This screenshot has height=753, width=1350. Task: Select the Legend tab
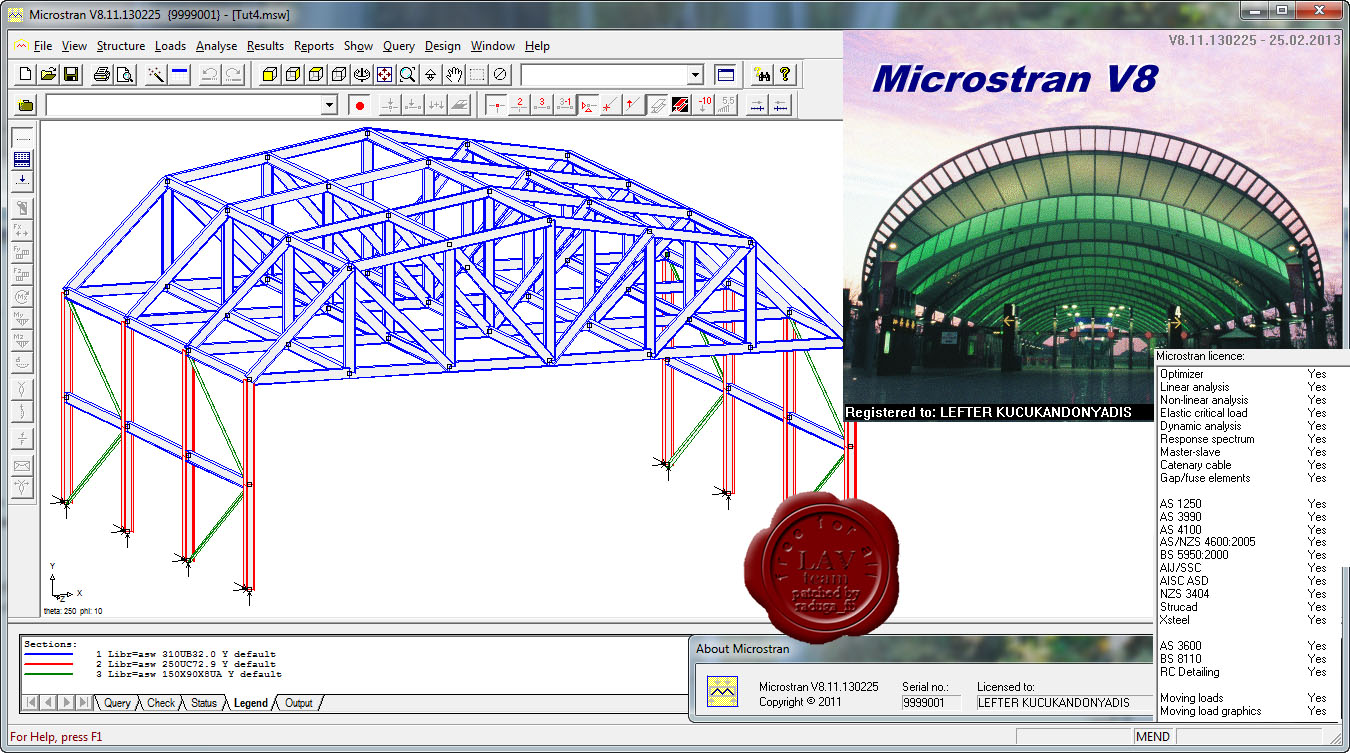pyautogui.click(x=250, y=703)
